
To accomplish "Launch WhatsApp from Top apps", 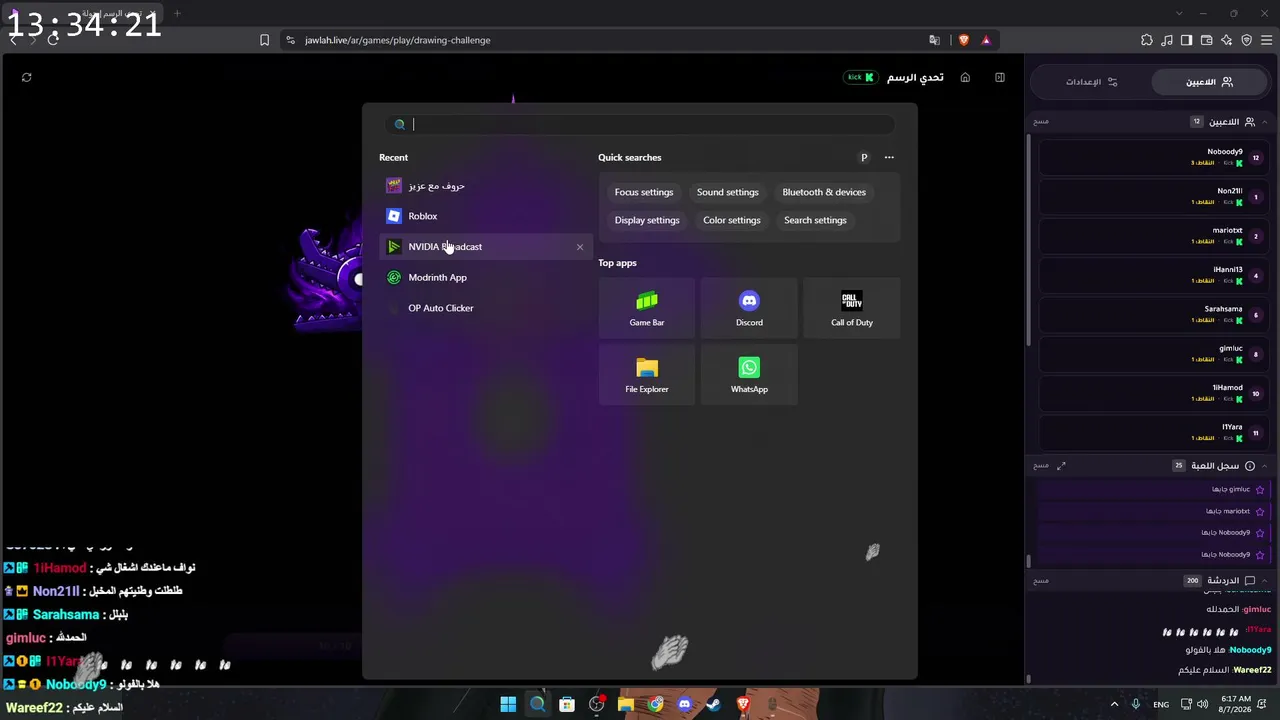I will tap(749, 375).
